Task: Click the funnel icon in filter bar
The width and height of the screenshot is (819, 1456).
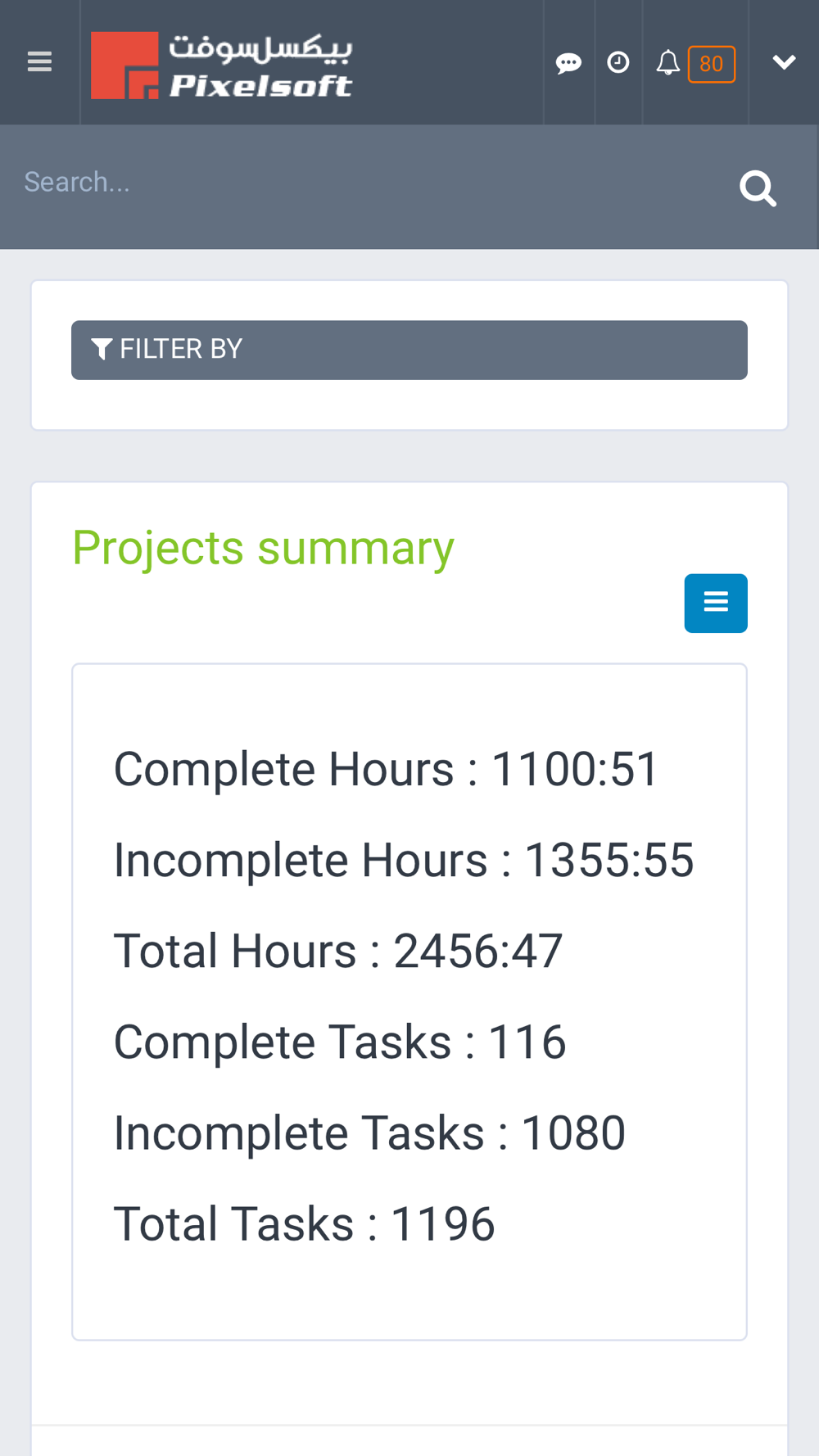Action: (102, 350)
